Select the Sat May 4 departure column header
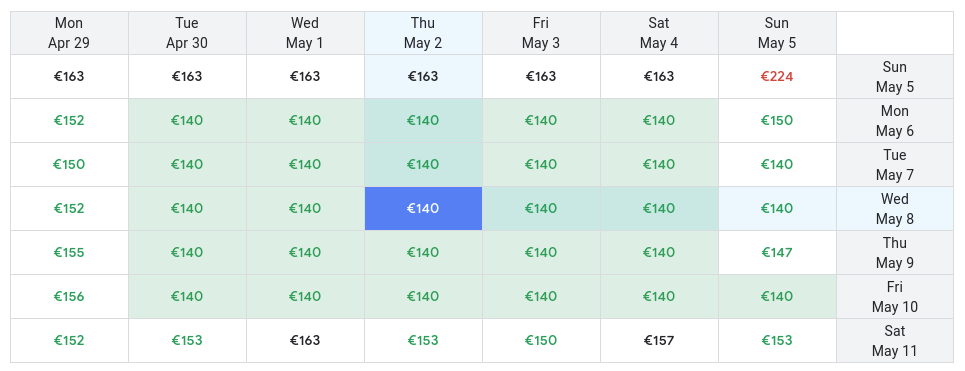The width and height of the screenshot is (965, 371). (659, 33)
